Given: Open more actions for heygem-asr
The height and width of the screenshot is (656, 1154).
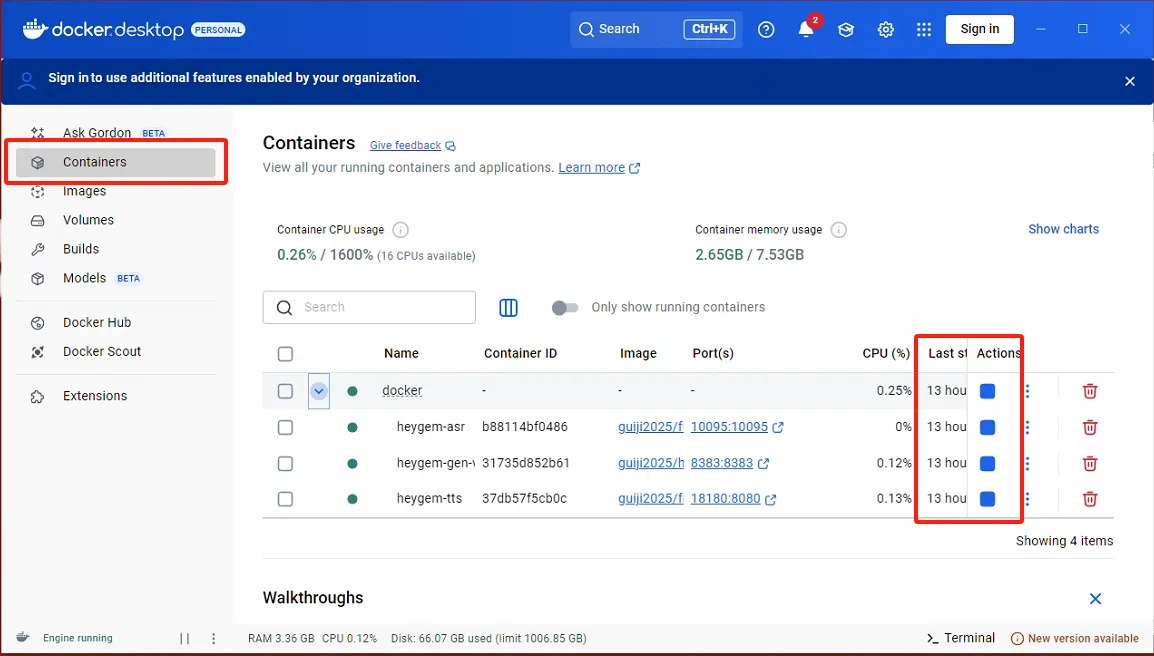Looking at the screenshot, I should pos(1027,427).
